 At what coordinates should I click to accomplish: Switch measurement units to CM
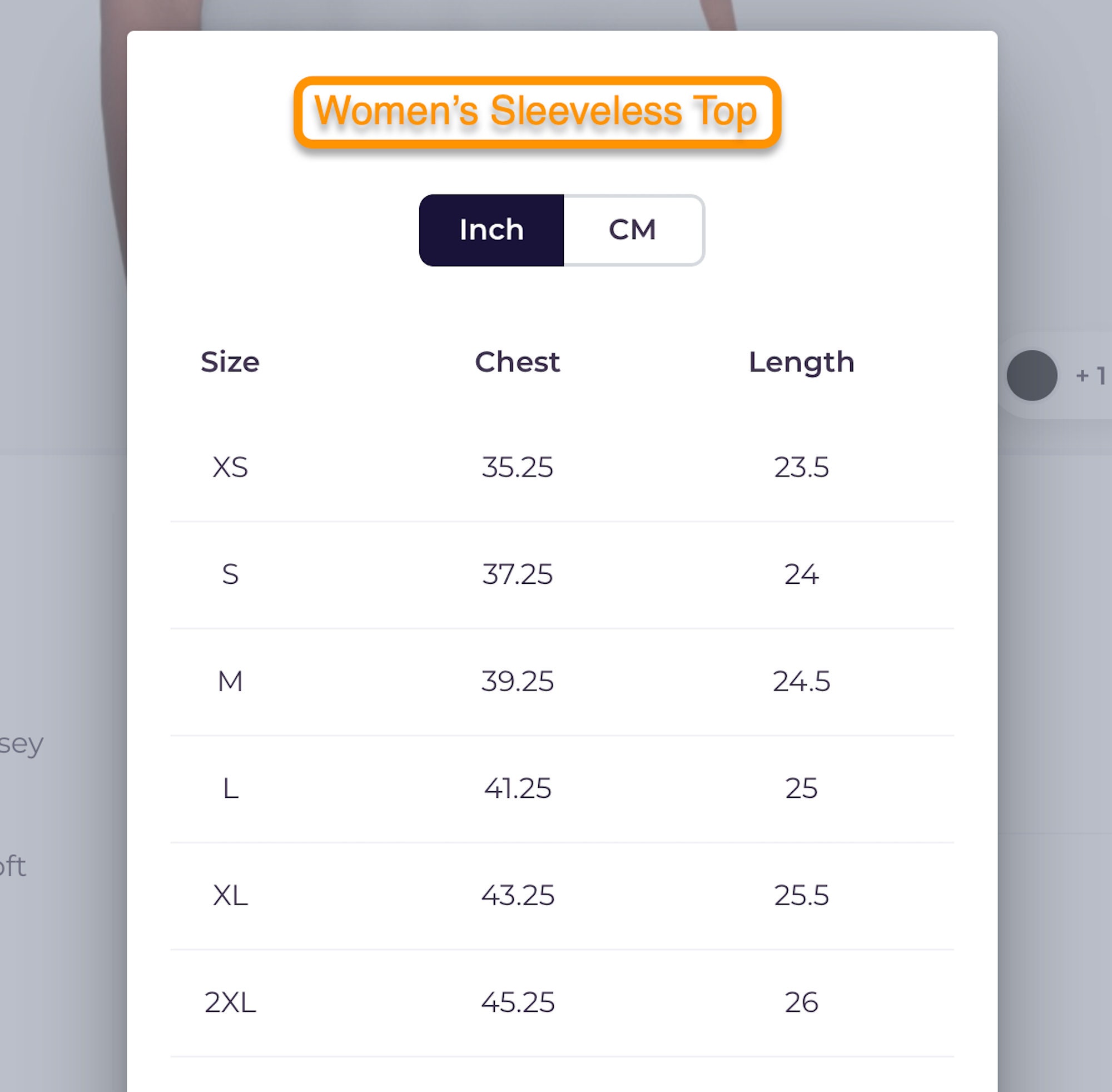pos(634,230)
